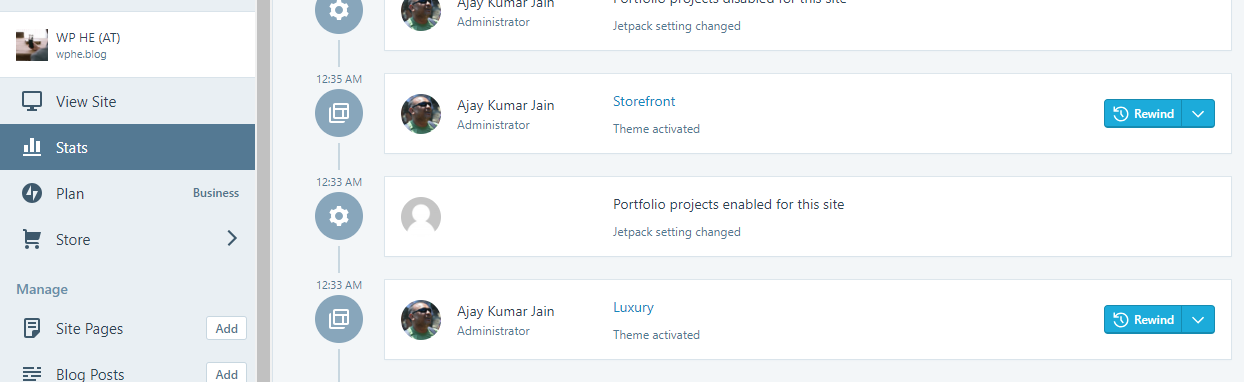Image resolution: width=1244 pixels, height=382 pixels.
Task: Click blank avatar on Portfolio enabled row
Action: (x=421, y=217)
